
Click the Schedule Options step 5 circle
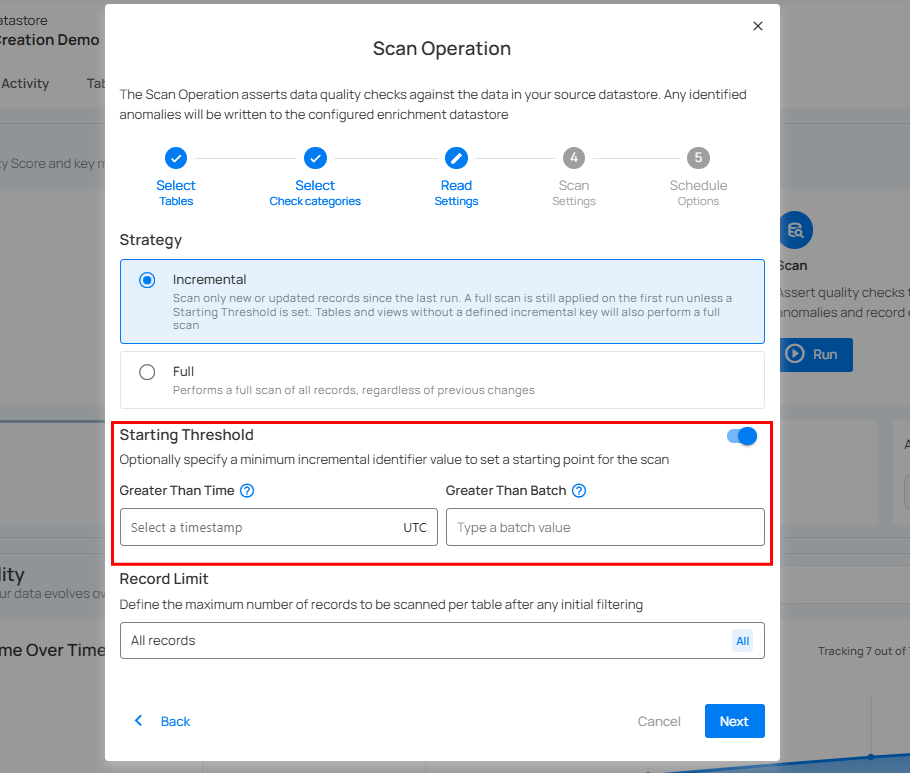click(698, 158)
